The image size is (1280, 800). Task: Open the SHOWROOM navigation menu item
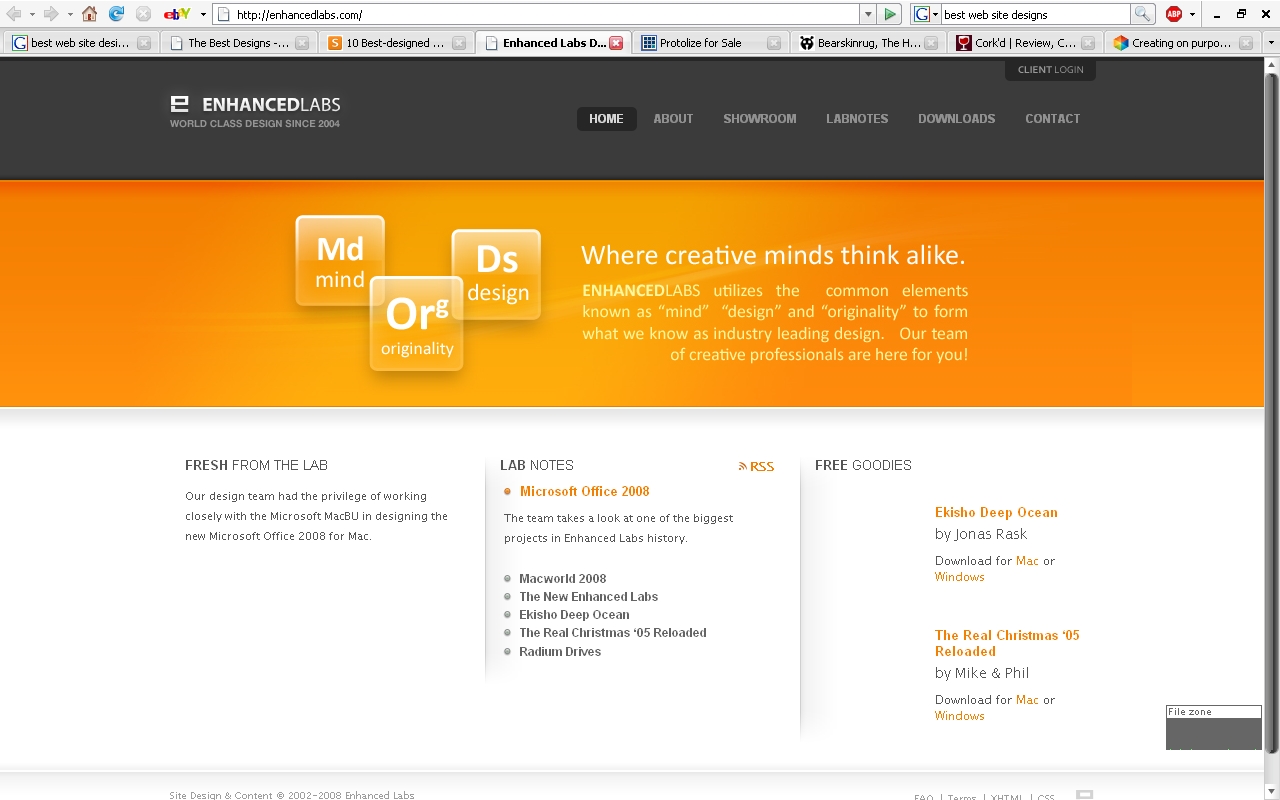coord(759,119)
